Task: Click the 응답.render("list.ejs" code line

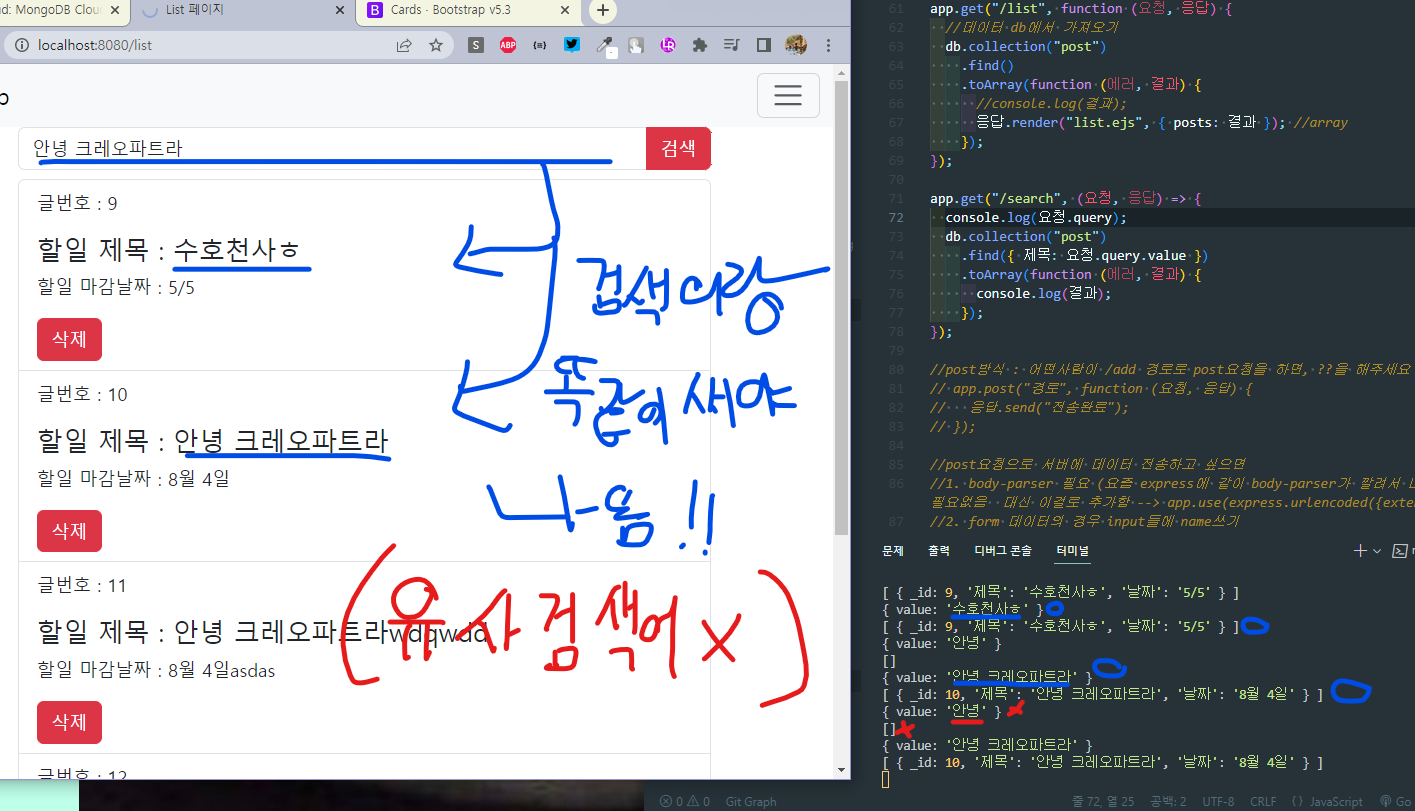Action: click(x=1161, y=123)
